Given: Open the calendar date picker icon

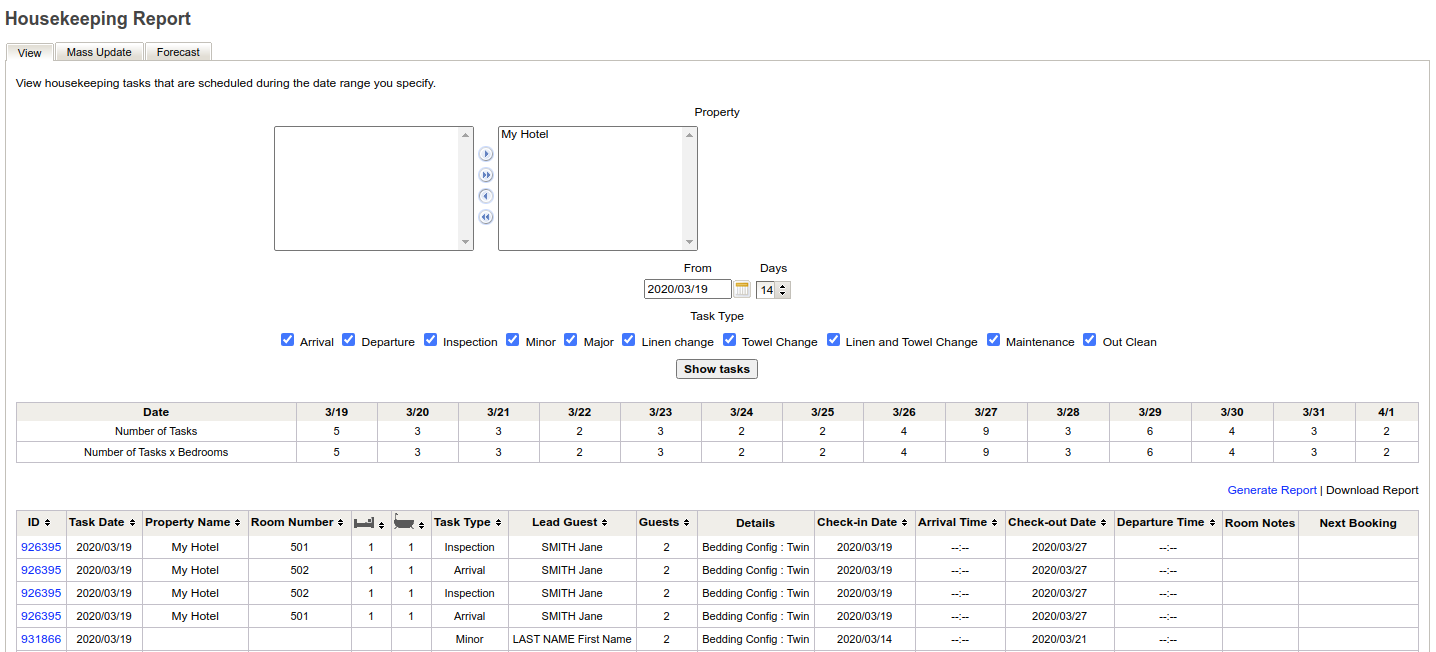Looking at the screenshot, I should (x=742, y=289).
